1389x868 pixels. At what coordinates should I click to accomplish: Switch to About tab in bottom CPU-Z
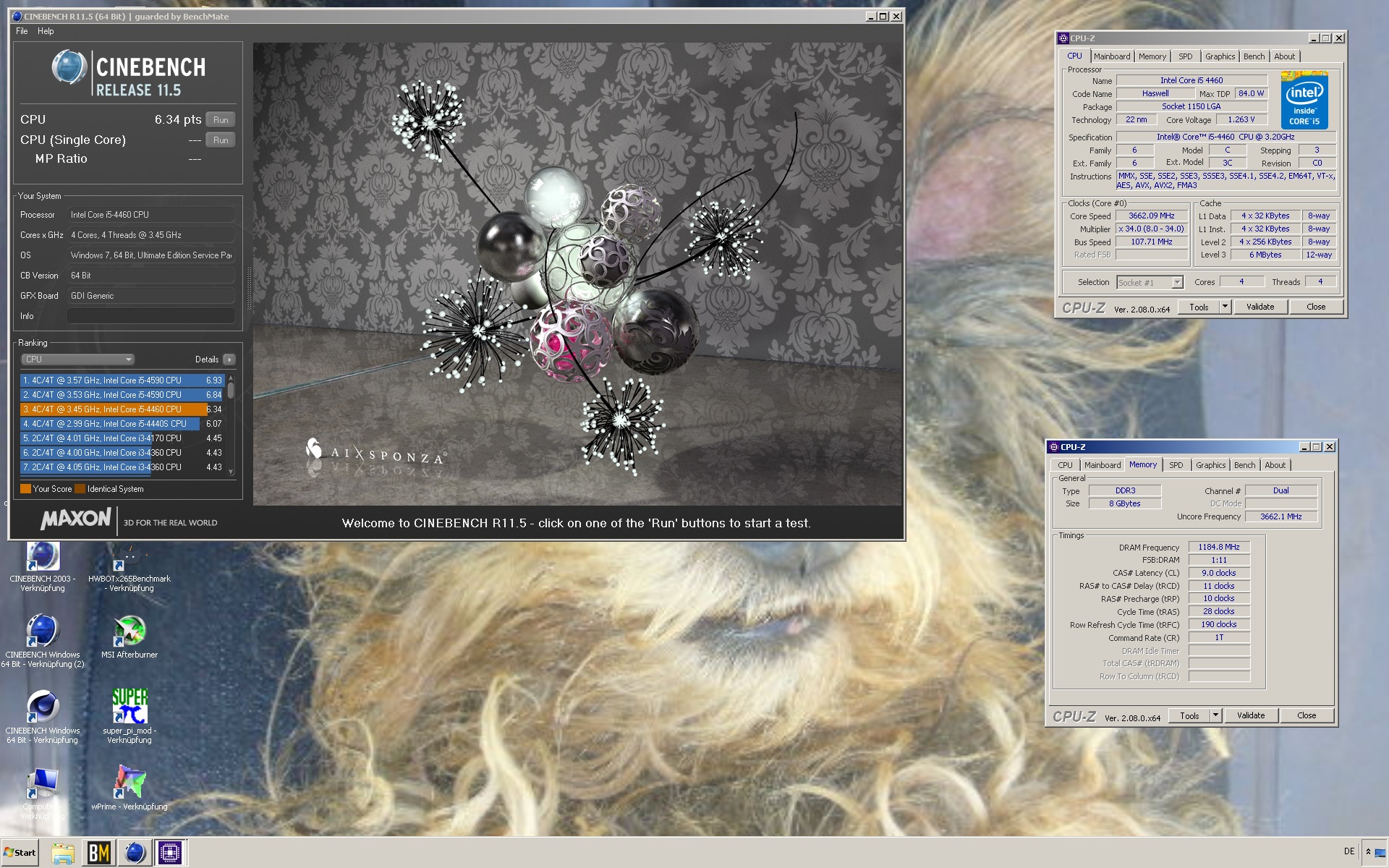[1275, 465]
